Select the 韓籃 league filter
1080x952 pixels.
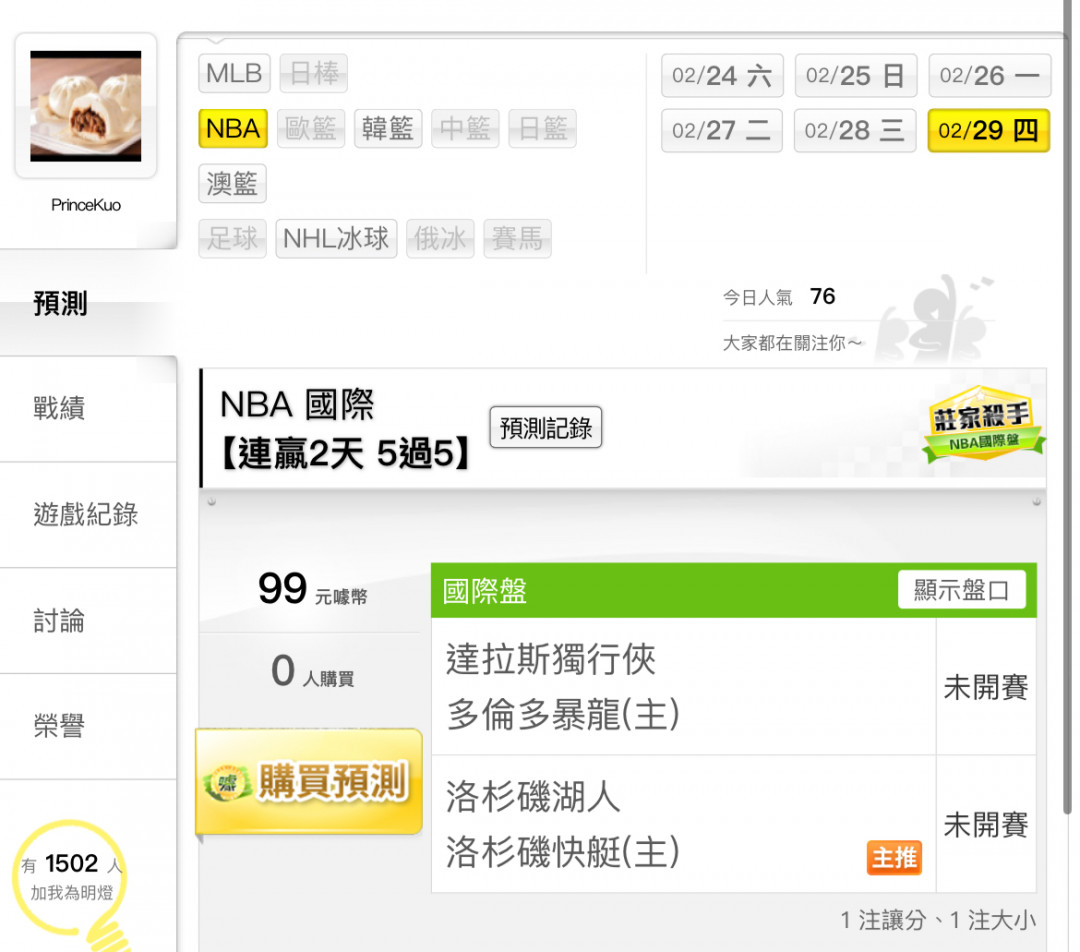(388, 128)
